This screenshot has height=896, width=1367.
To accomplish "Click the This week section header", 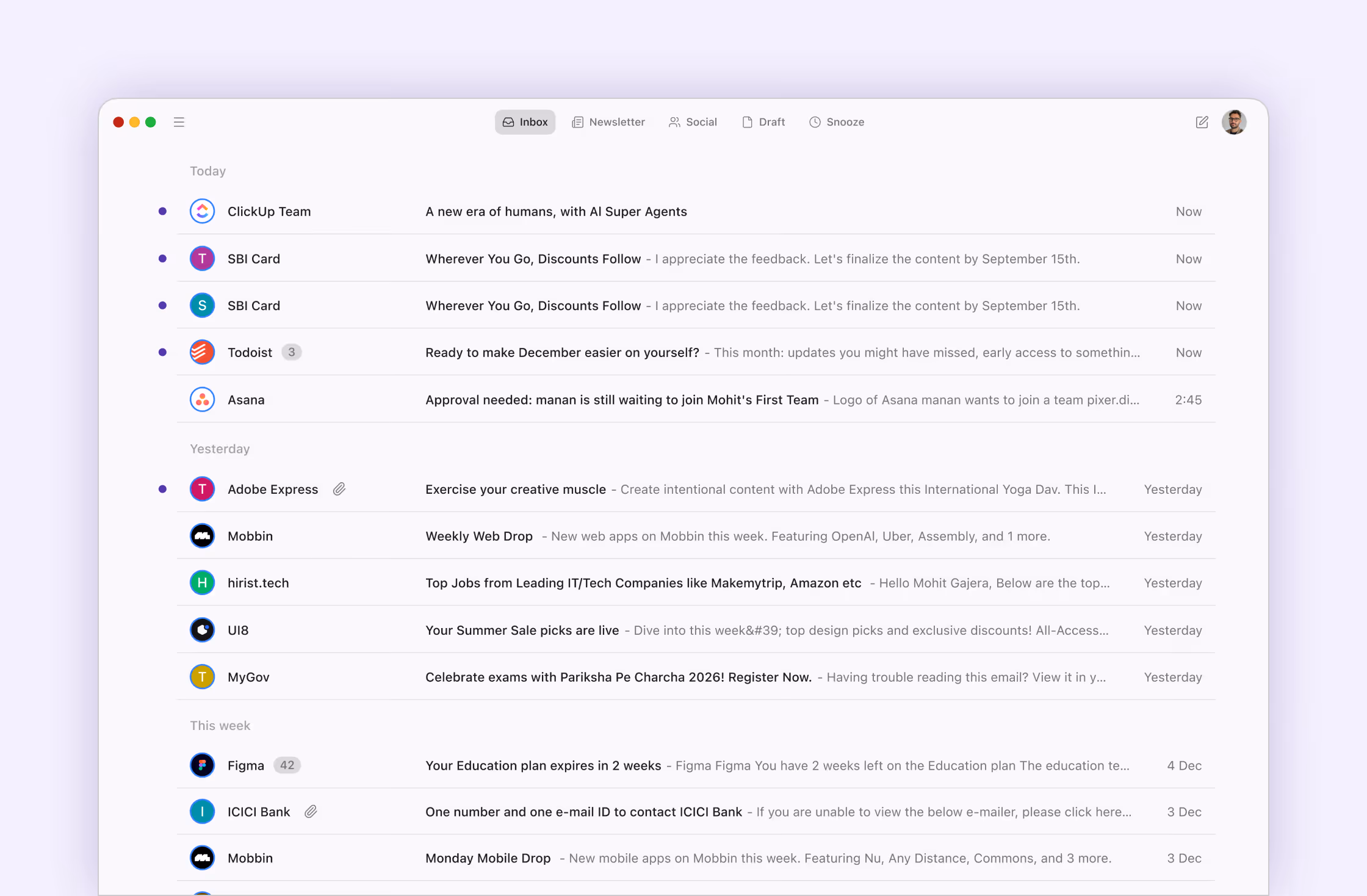I will (x=220, y=726).
